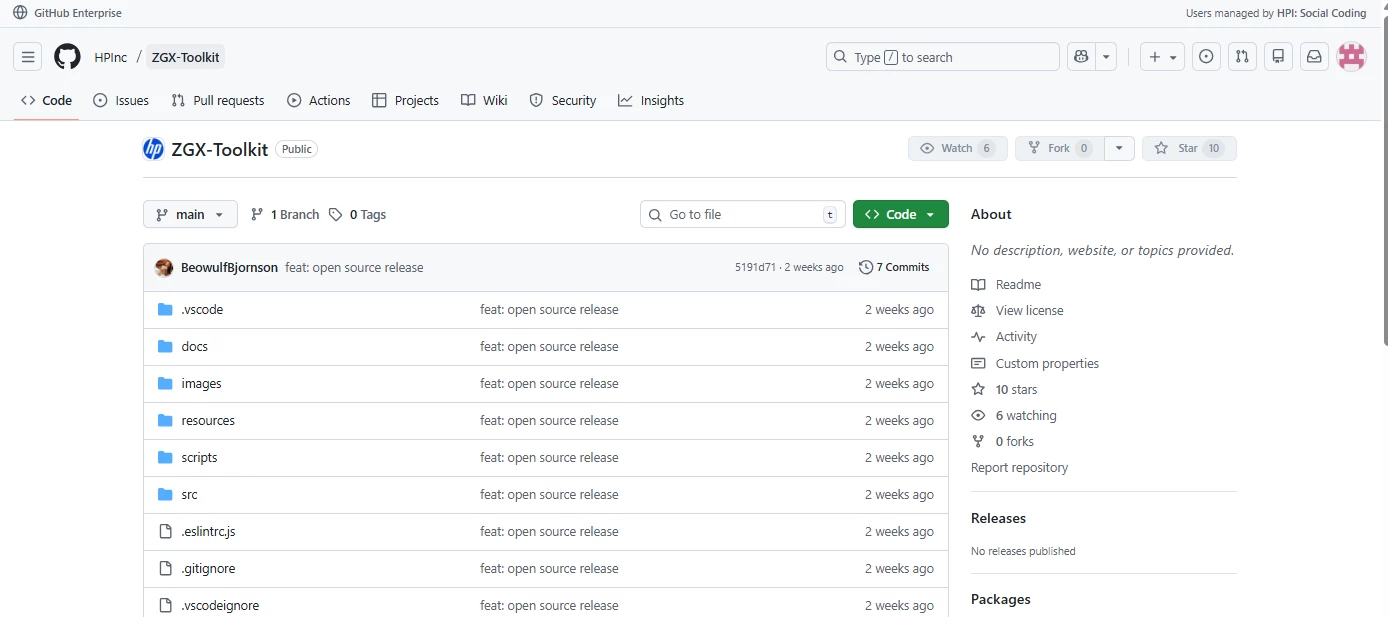Open the .gitignore file

tap(208, 569)
